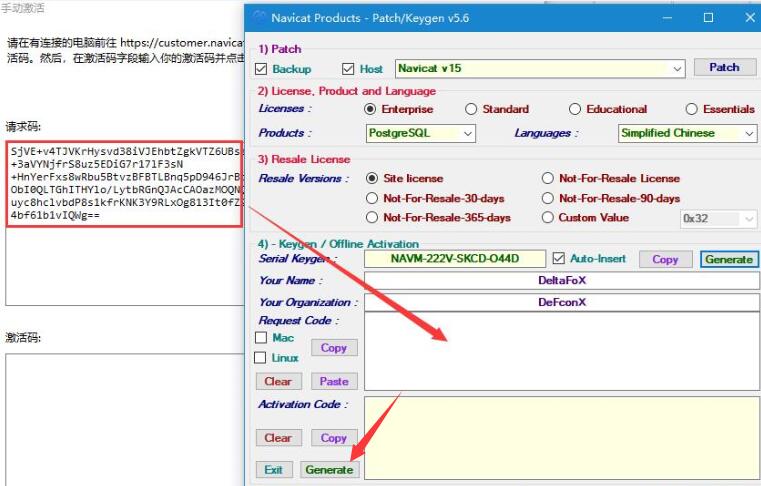Toggle the Mac checkbox

(x=261, y=337)
